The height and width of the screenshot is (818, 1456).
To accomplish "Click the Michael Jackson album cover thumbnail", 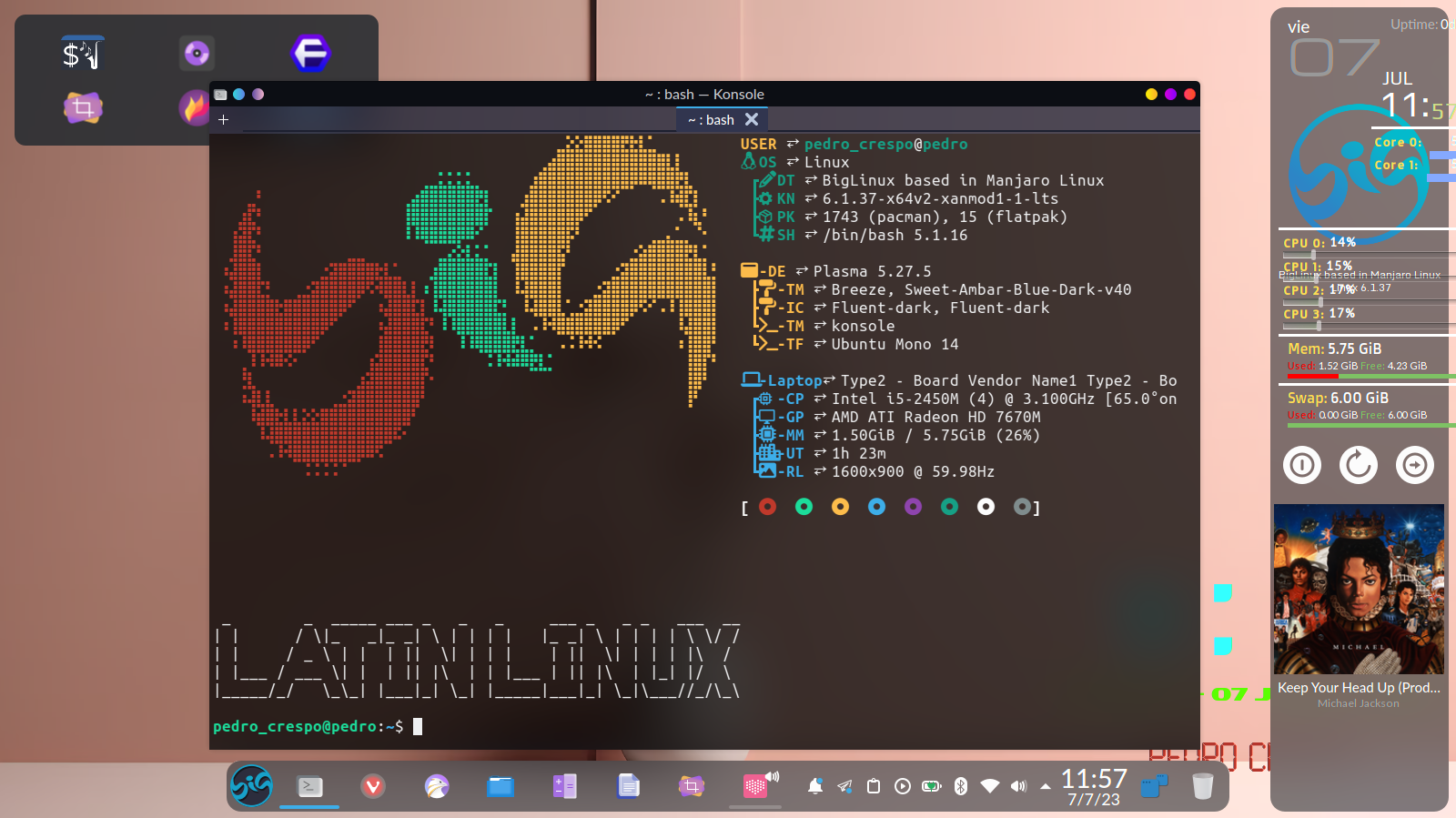I will [1359, 589].
